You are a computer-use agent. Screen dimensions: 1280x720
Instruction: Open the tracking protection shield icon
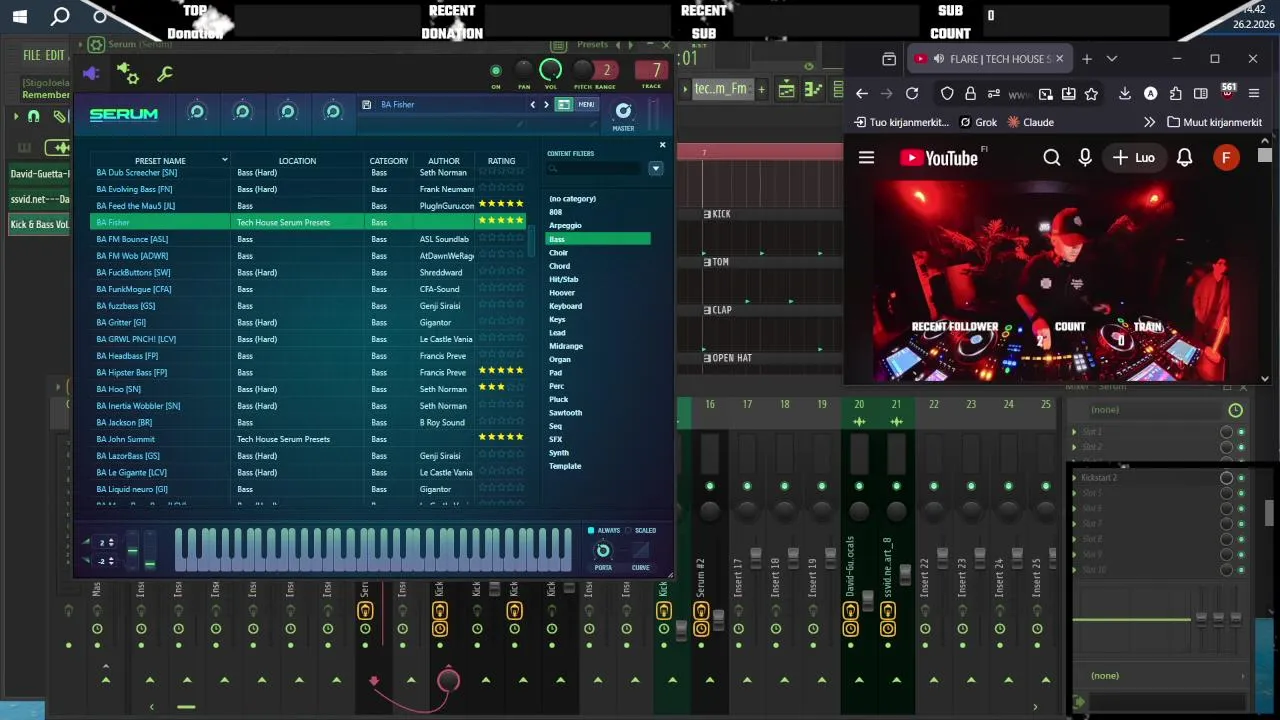tap(947, 93)
